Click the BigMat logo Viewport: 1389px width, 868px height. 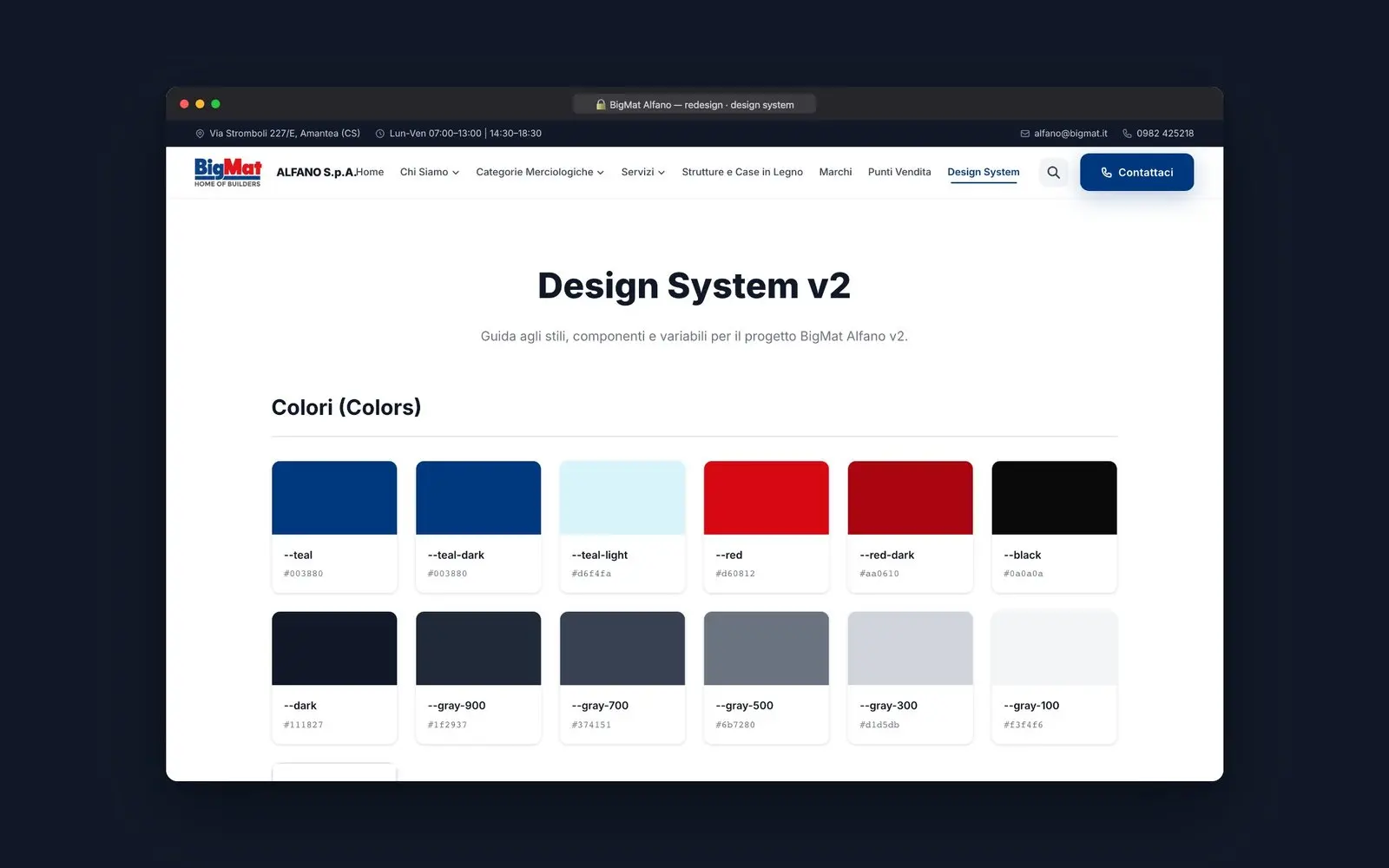[x=227, y=172]
